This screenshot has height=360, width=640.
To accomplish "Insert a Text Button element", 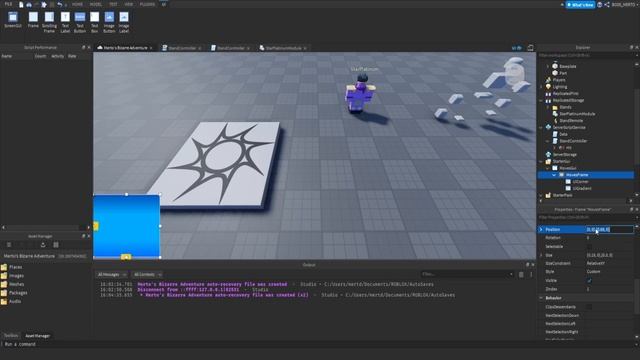I will (80, 22).
